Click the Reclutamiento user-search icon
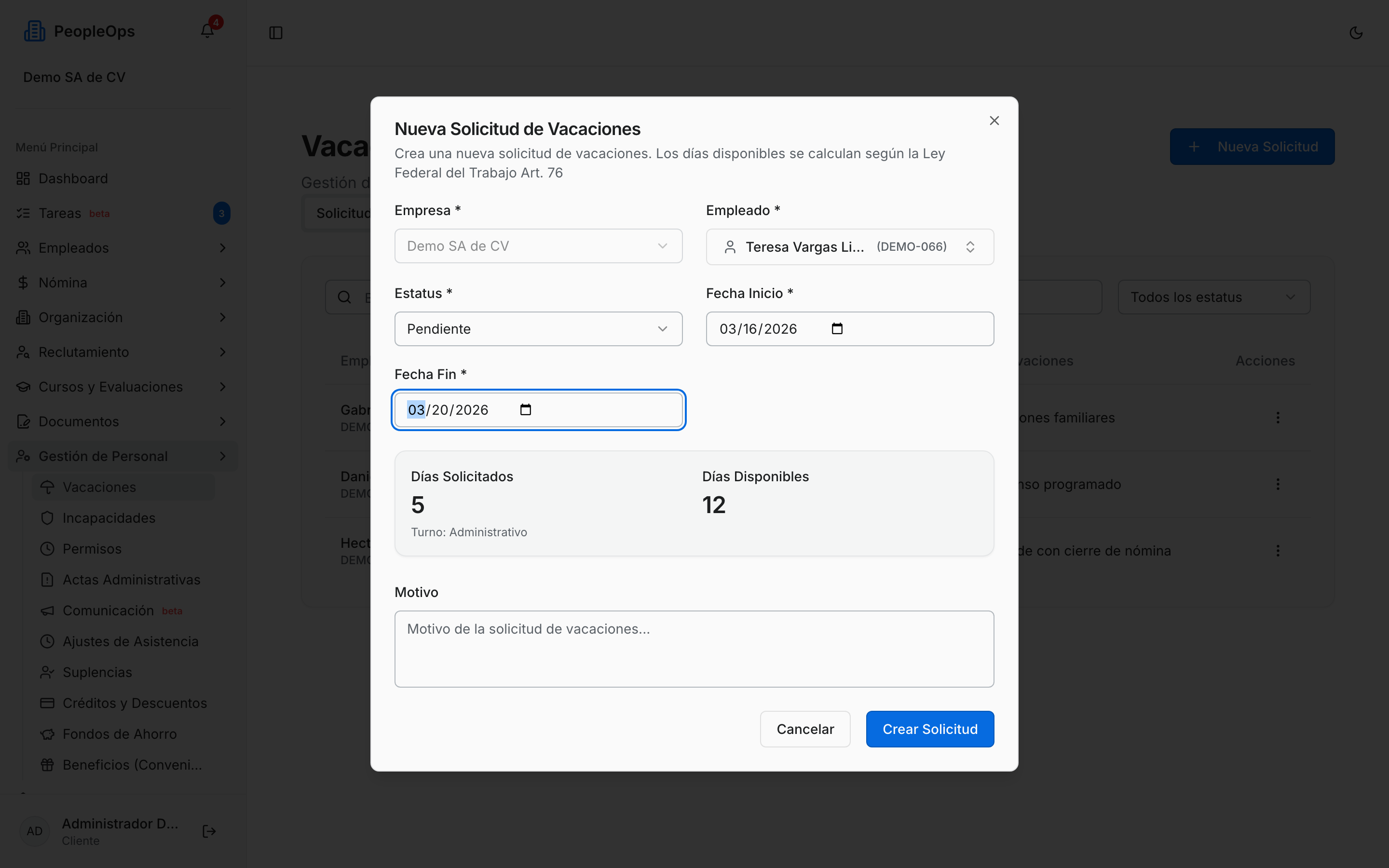Viewport: 1389px width, 868px height. (x=23, y=353)
